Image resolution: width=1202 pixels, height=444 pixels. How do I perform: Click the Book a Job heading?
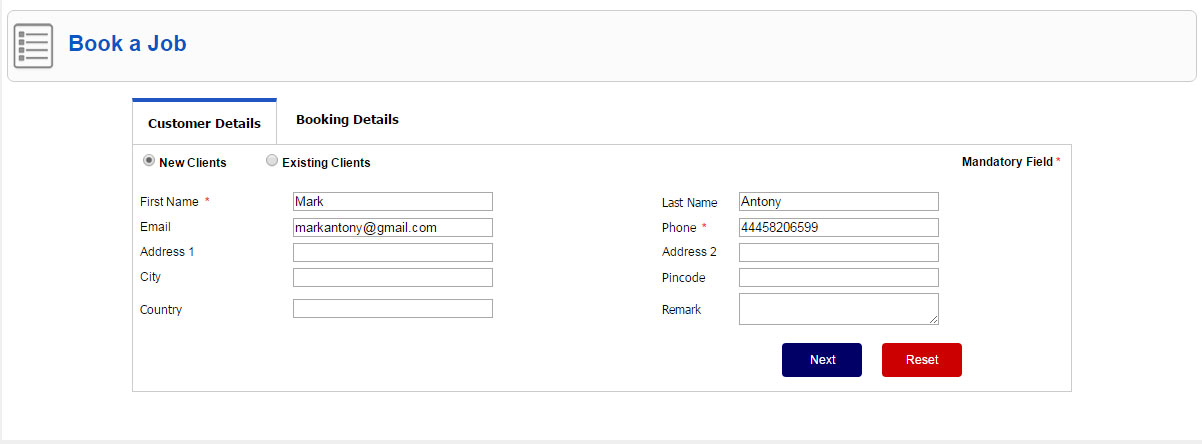coord(127,44)
